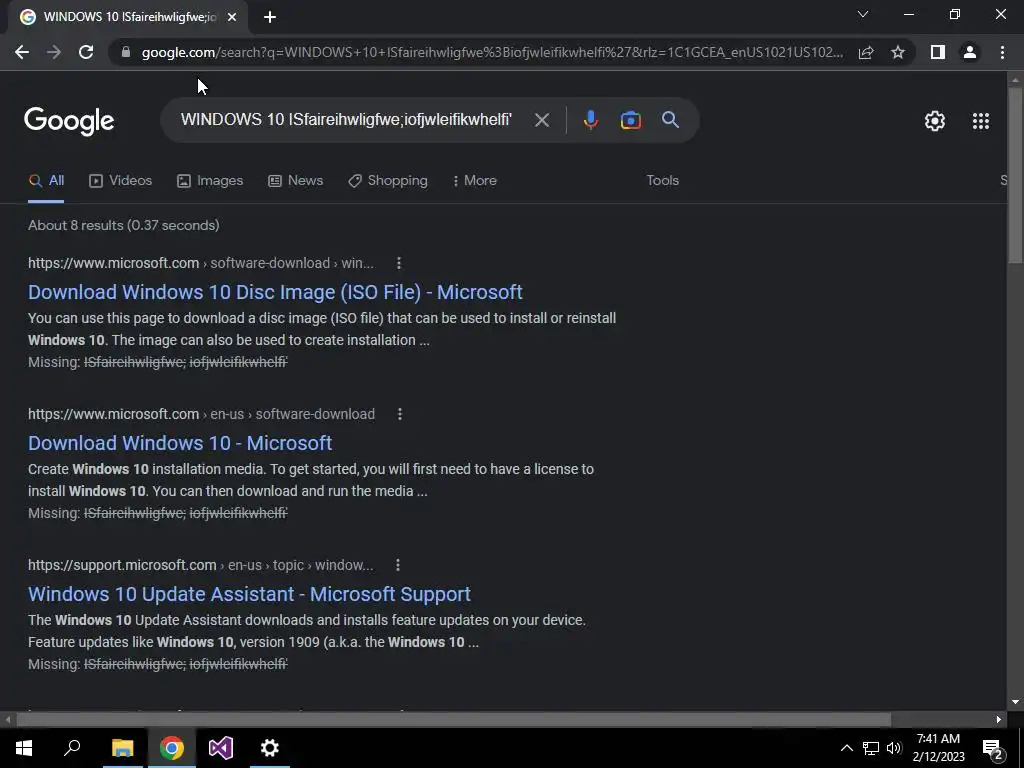Open Google quick settings gear
Screen dimensions: 1024x768
[x=935, y=121]
